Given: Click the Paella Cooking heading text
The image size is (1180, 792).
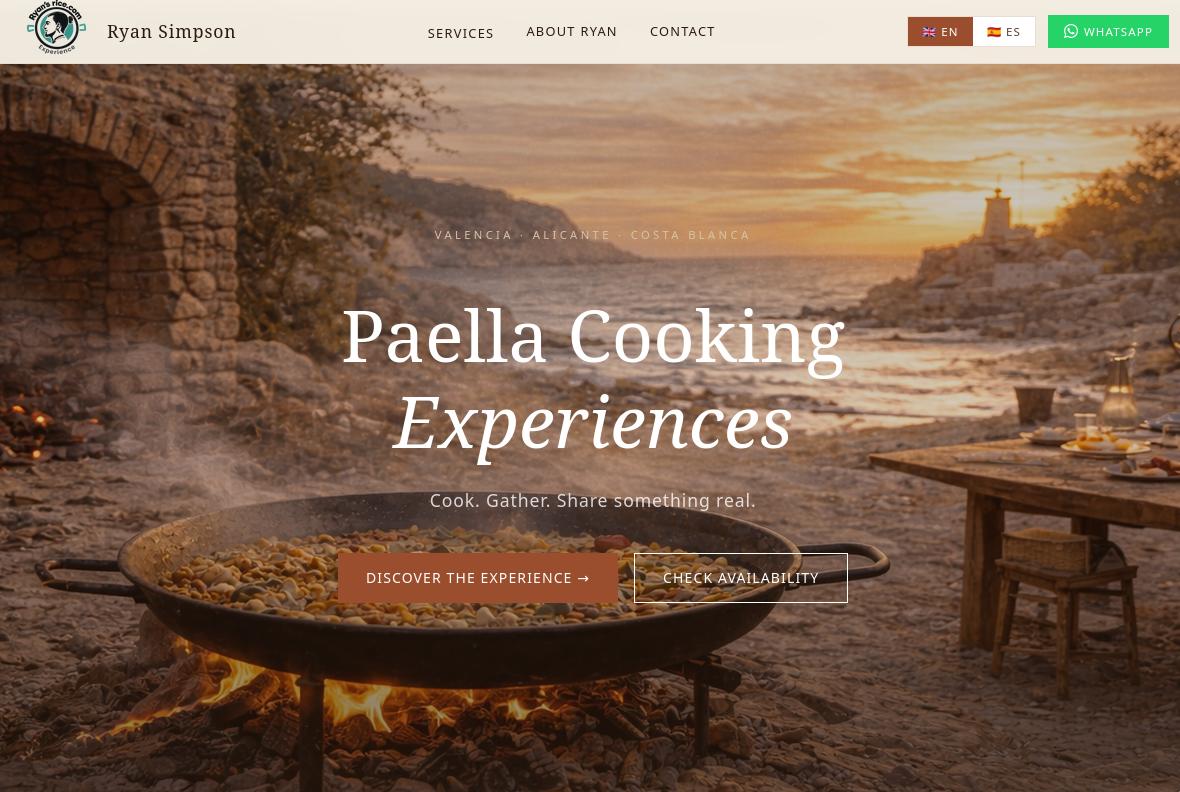Looking at the screenshot, I should click(x=593, y=339).
